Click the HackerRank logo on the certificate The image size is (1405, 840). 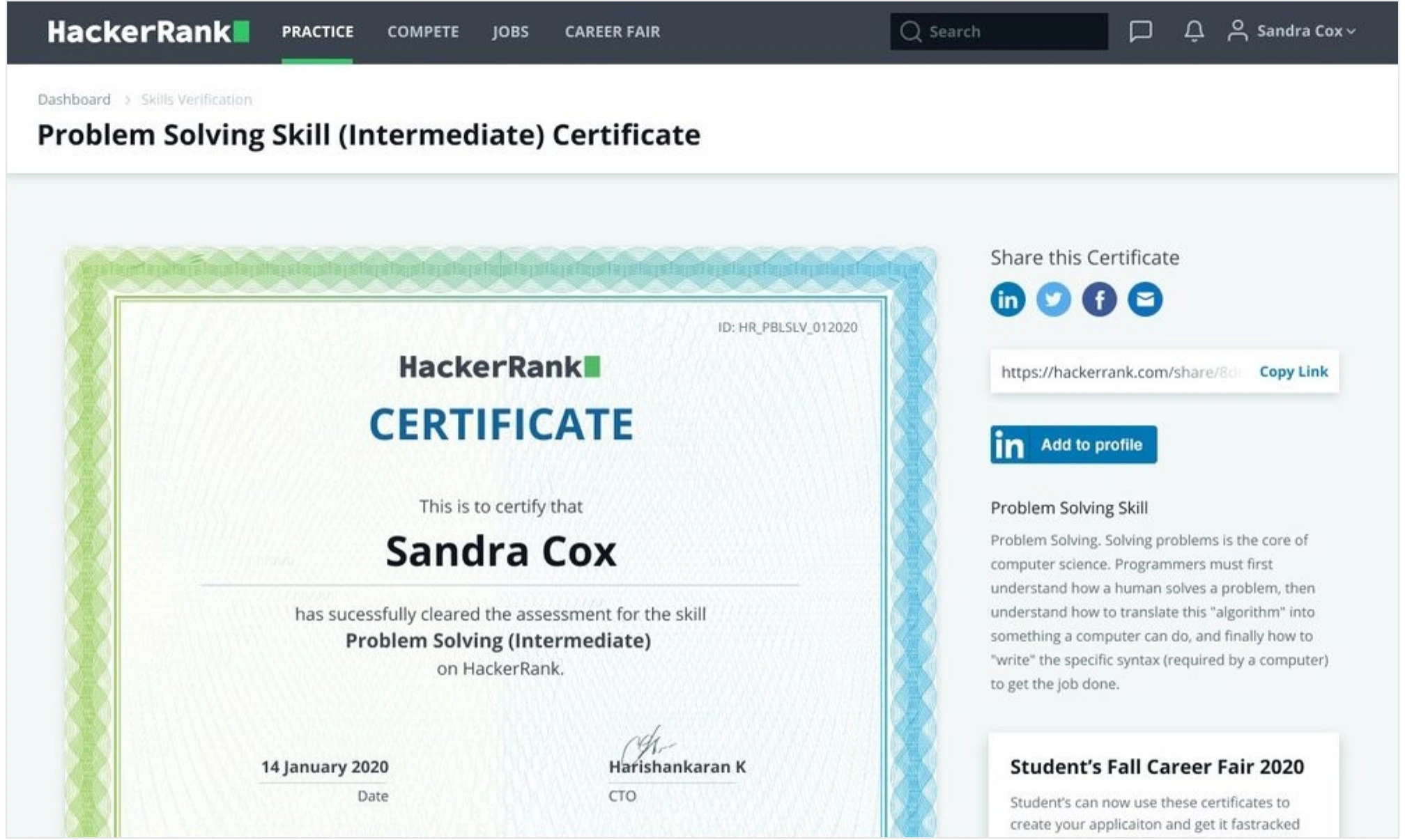pyautogui.click(x=499, y=366)
